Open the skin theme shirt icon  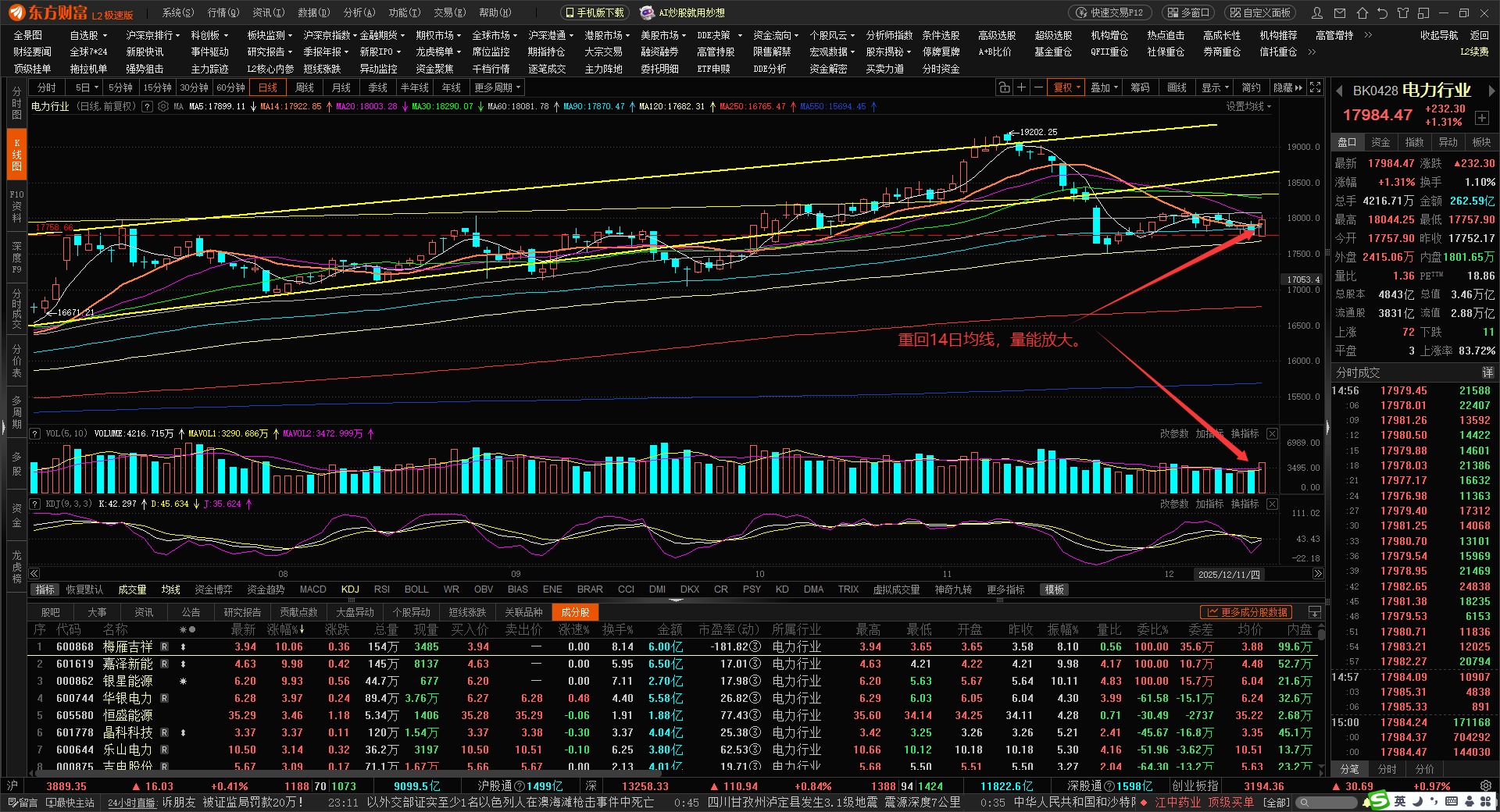pos(1402,13)
